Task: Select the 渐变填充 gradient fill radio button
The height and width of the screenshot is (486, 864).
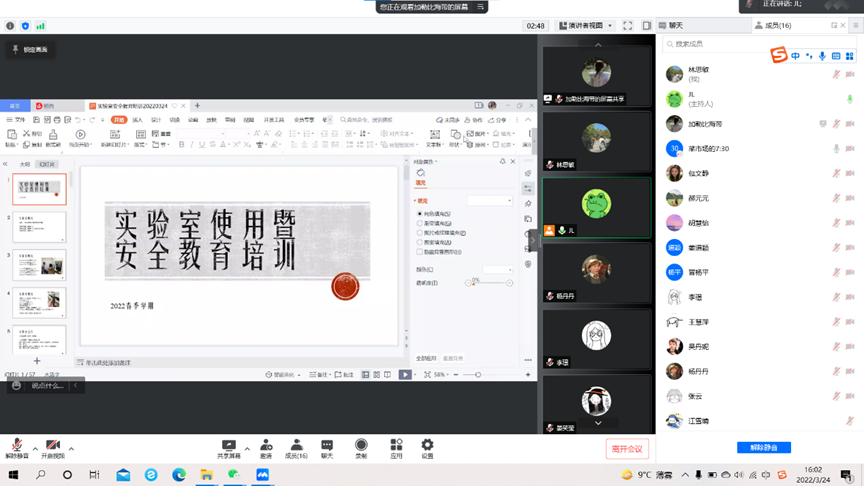Action: coord(420,223)
